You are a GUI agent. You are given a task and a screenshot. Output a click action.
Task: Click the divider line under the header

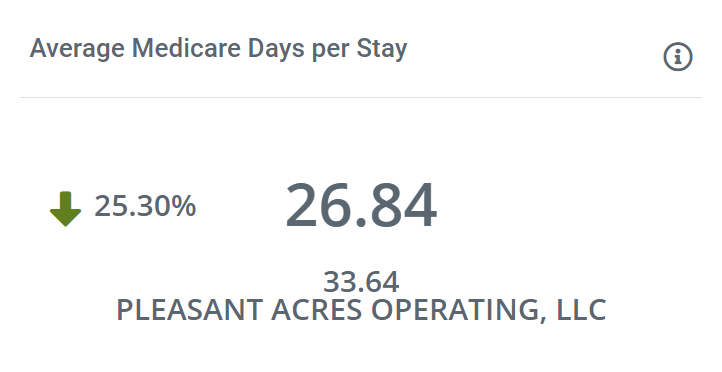(361, 97)
